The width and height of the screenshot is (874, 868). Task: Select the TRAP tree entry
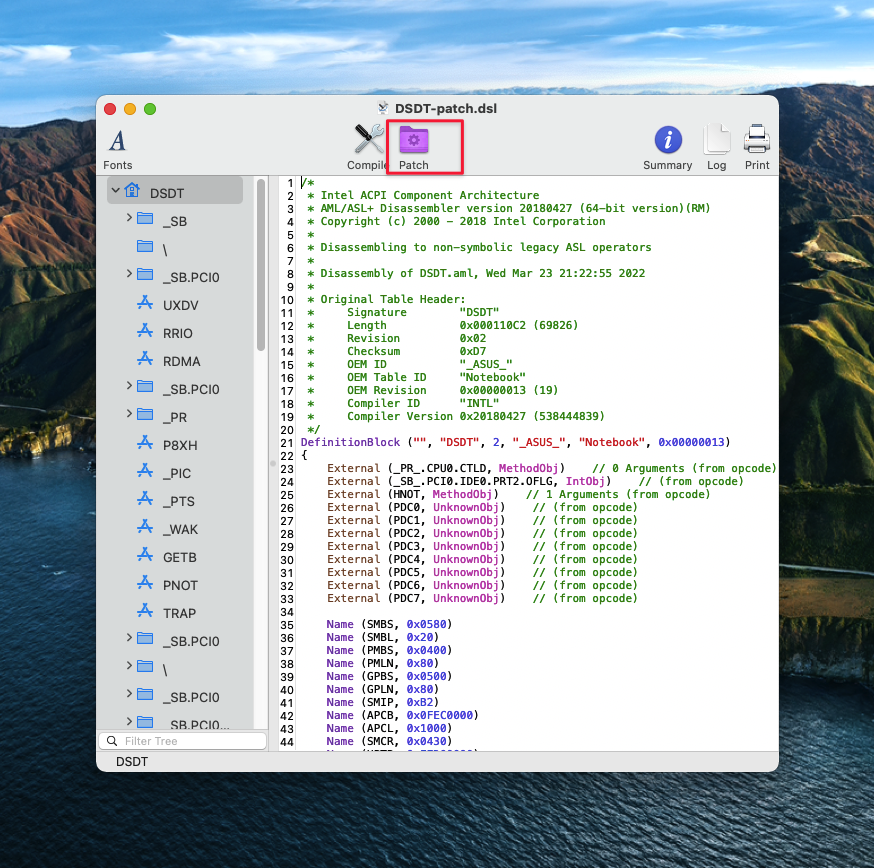coord(179,613)
